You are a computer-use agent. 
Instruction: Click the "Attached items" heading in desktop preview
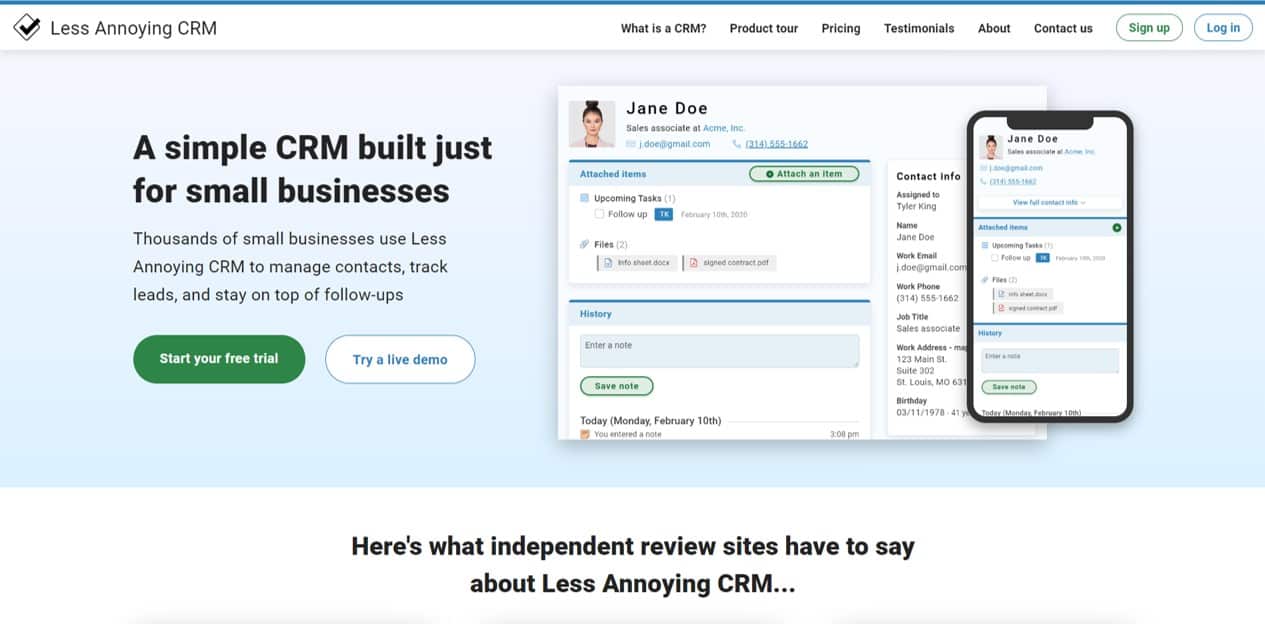[613, 174]
